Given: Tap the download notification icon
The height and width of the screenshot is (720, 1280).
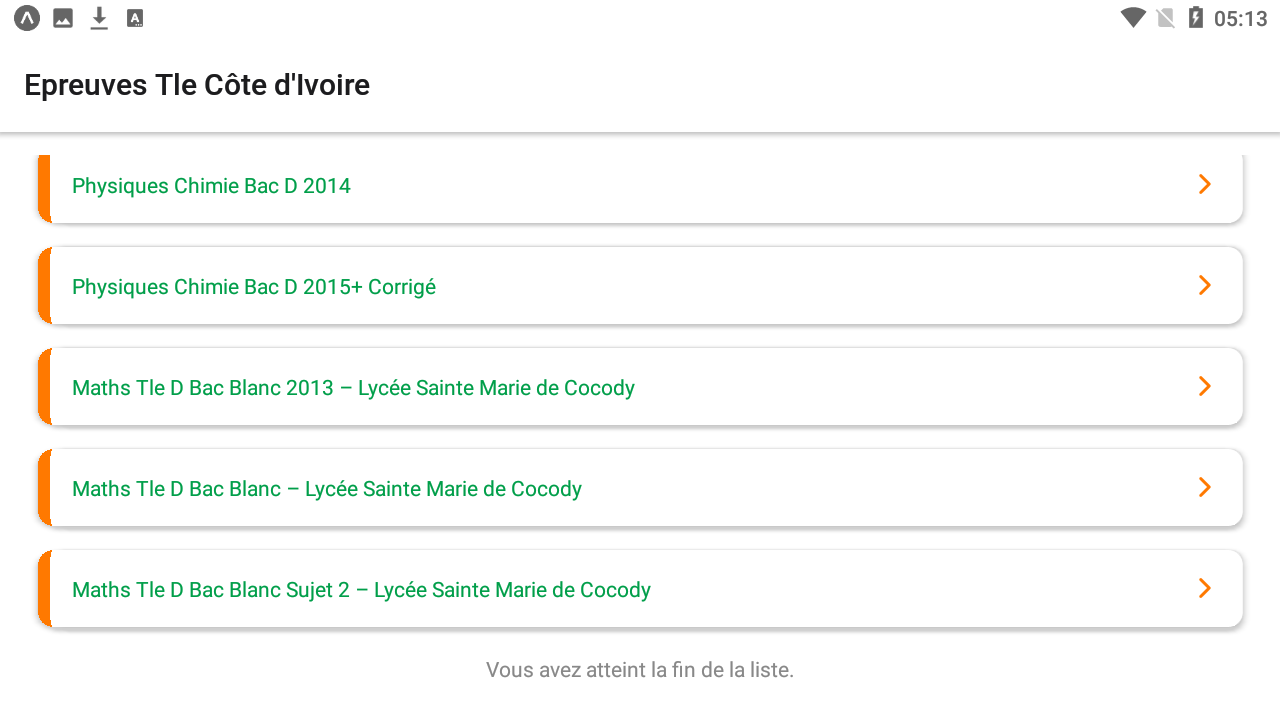Looking at the screenshot, I should (x=99, y=18).
